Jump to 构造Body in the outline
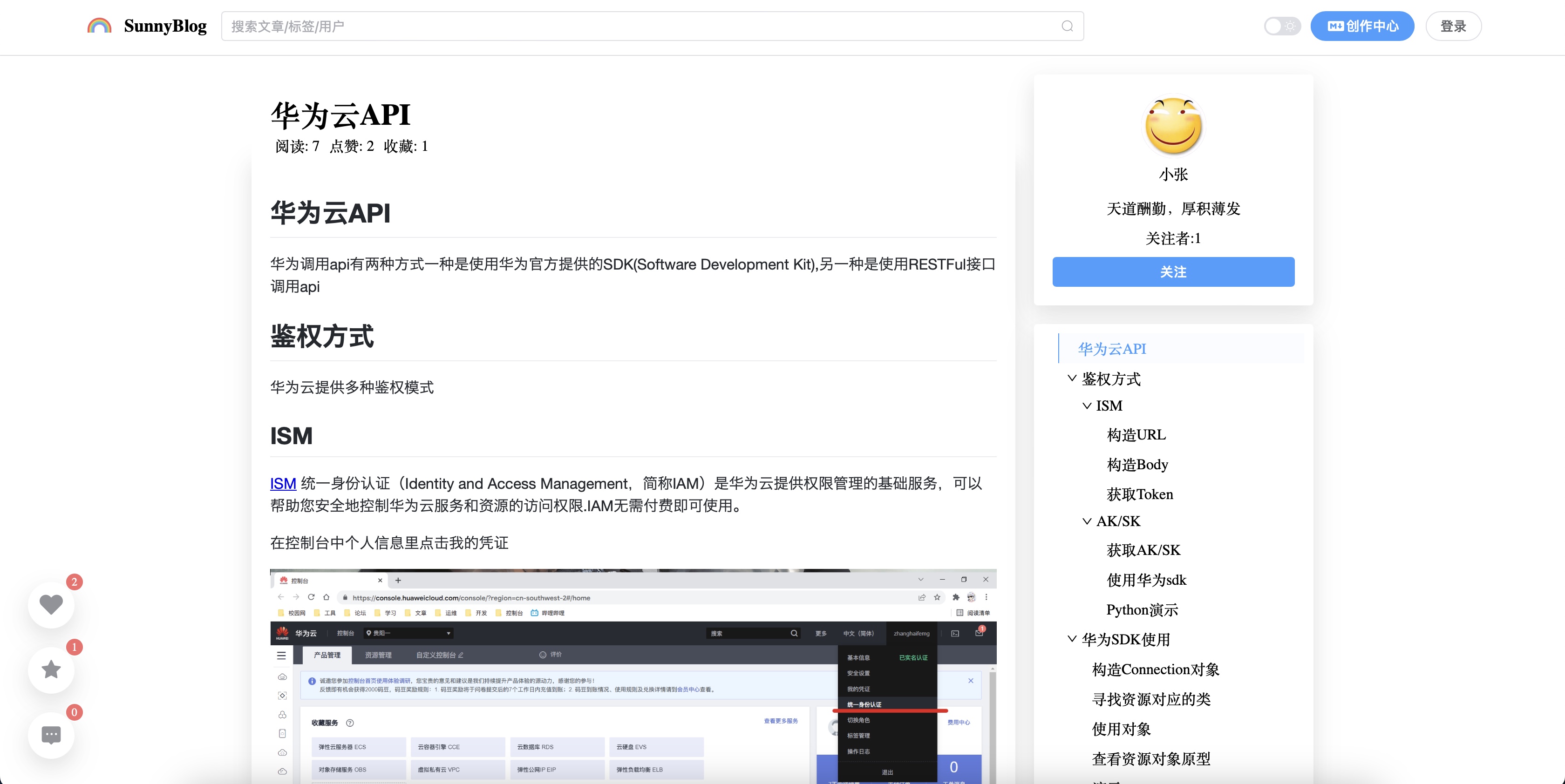The width and height of the screenshot is (1565, 784). pos(1137,465)
